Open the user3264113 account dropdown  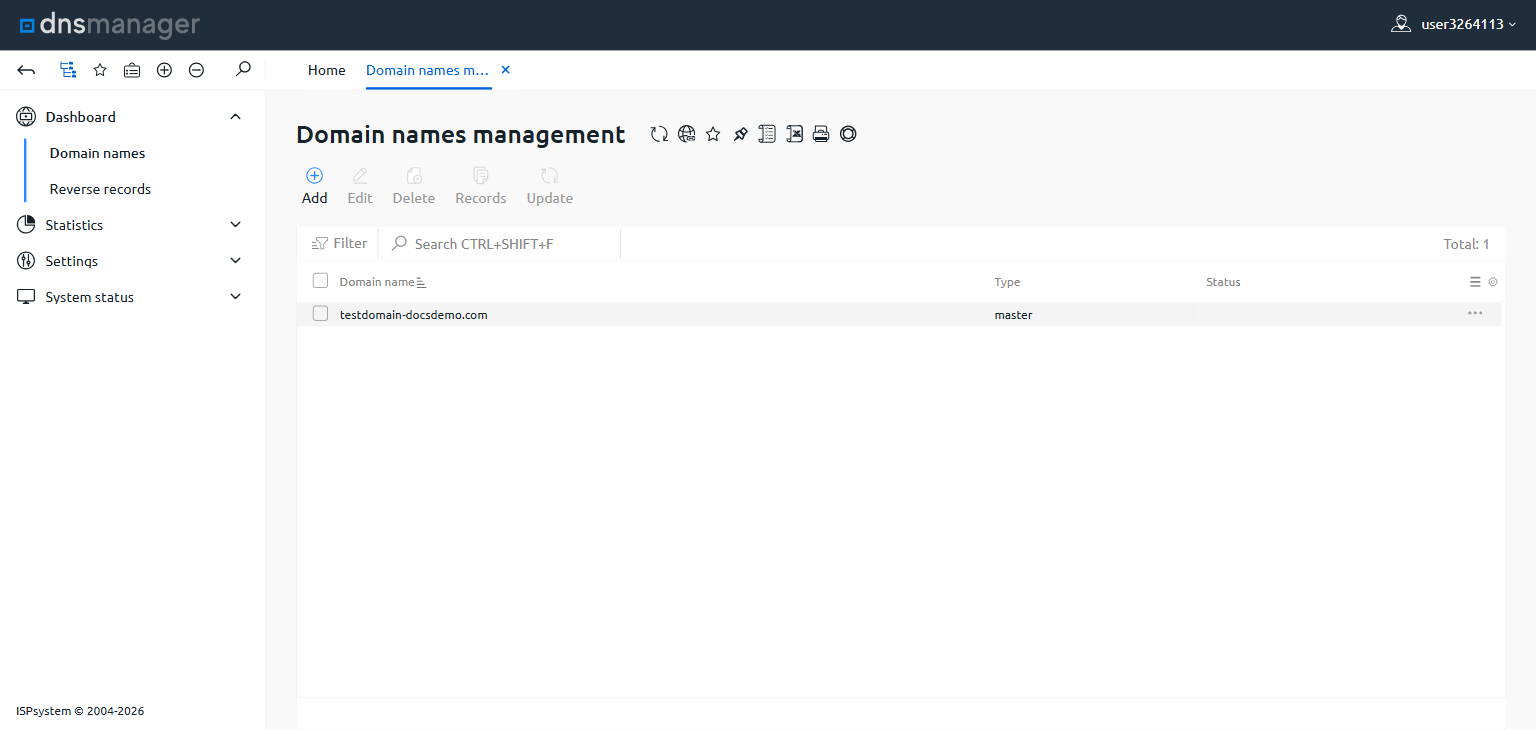pyautogui.click(x=1454, y=24)
